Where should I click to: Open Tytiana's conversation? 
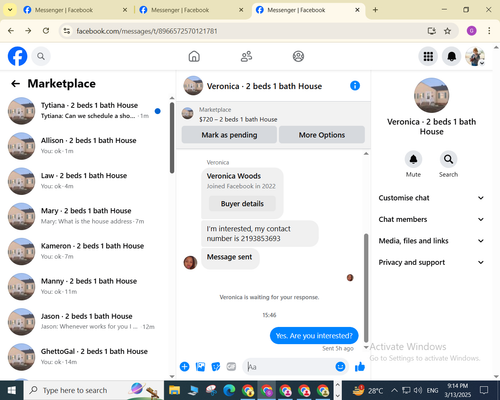85,111
